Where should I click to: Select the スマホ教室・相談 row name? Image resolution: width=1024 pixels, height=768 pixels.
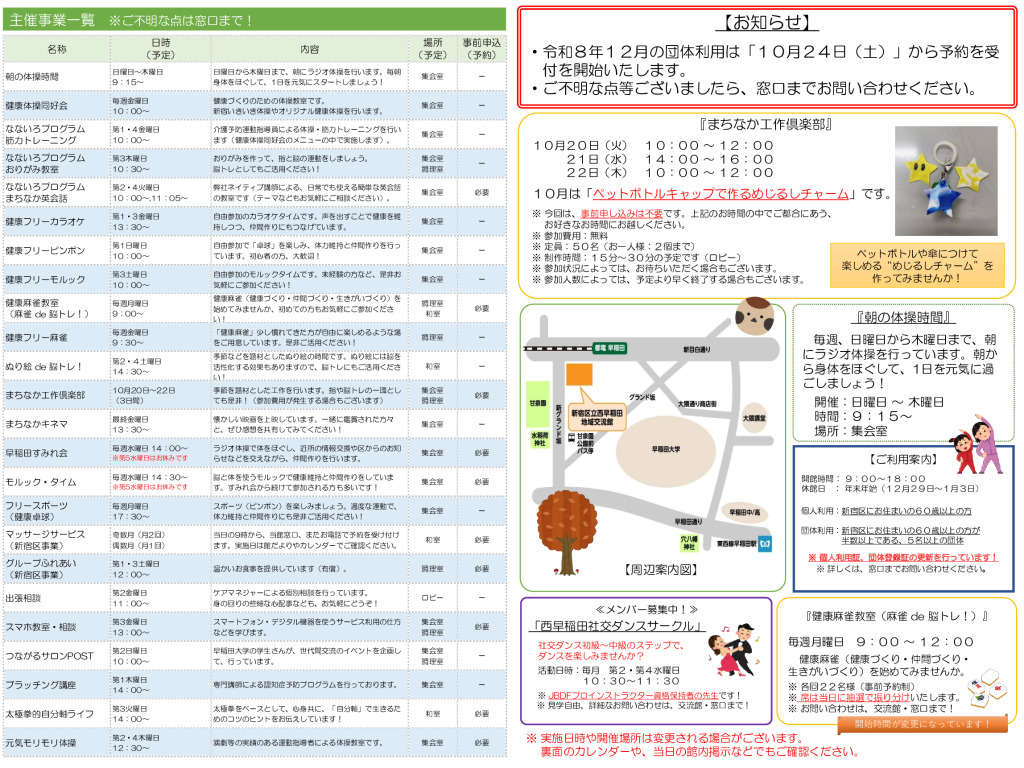pyautogui.click(x=41, y=627)
